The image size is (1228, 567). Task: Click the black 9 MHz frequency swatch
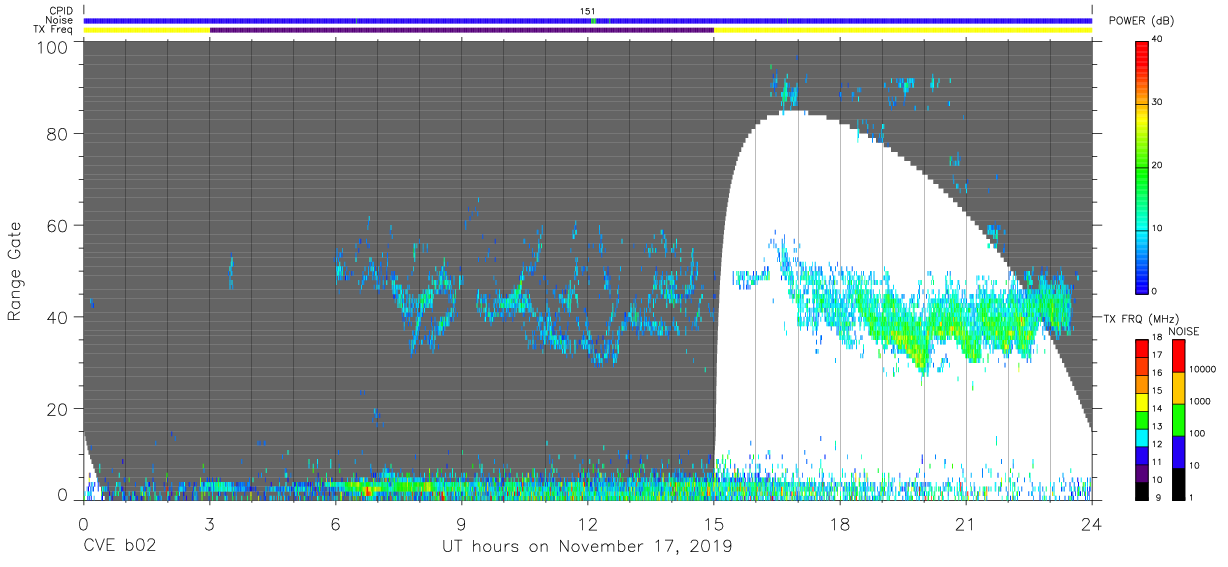pyautogui.click(x=1141, y=492)
